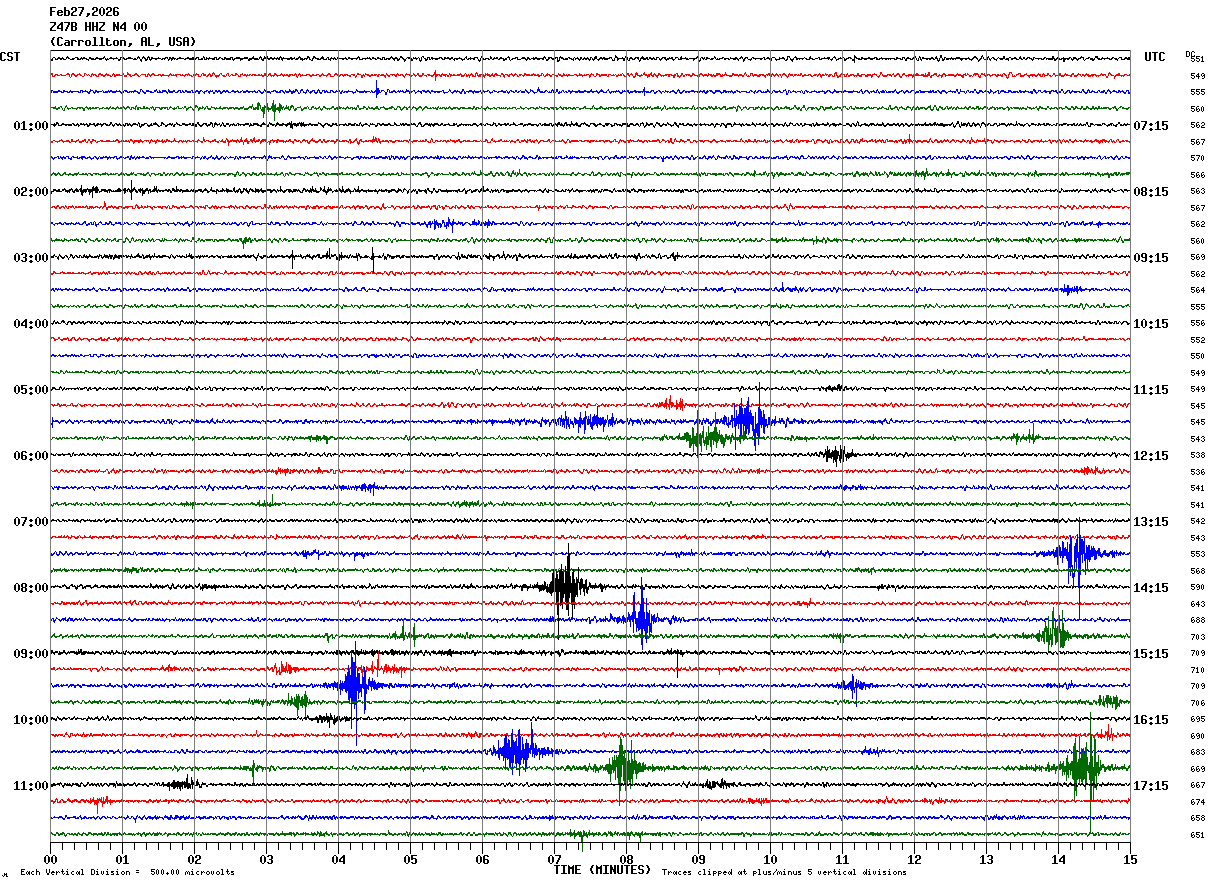
Task: Click the DC offset value 643
Action: [1197, 604]
